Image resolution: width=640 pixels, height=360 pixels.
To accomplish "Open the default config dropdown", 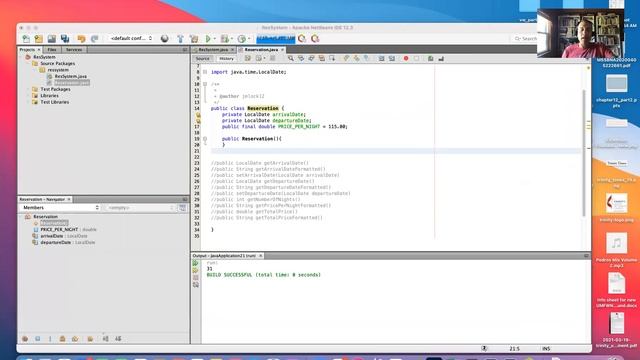I will [x=131, y=38].
